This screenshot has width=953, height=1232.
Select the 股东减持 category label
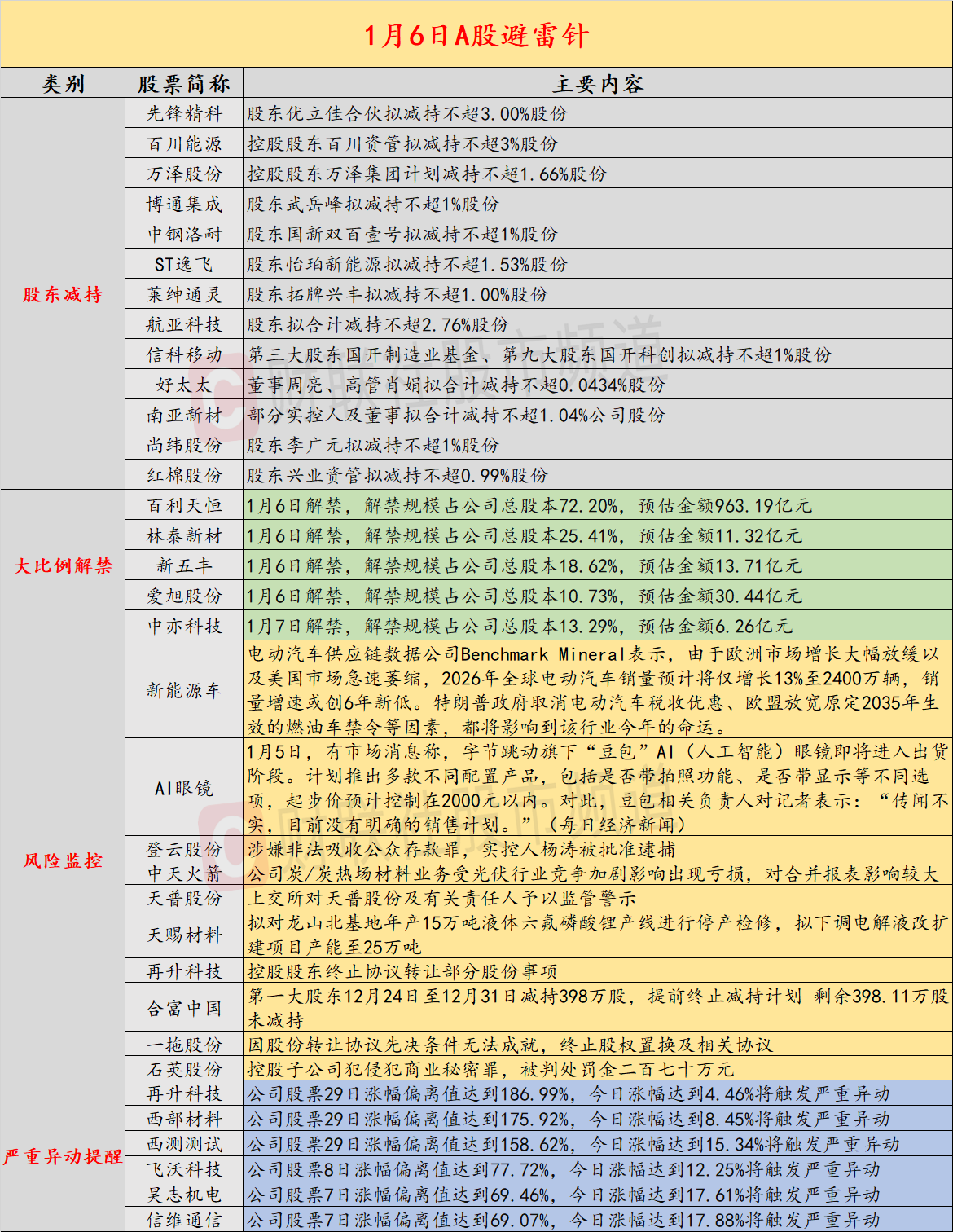62,293
